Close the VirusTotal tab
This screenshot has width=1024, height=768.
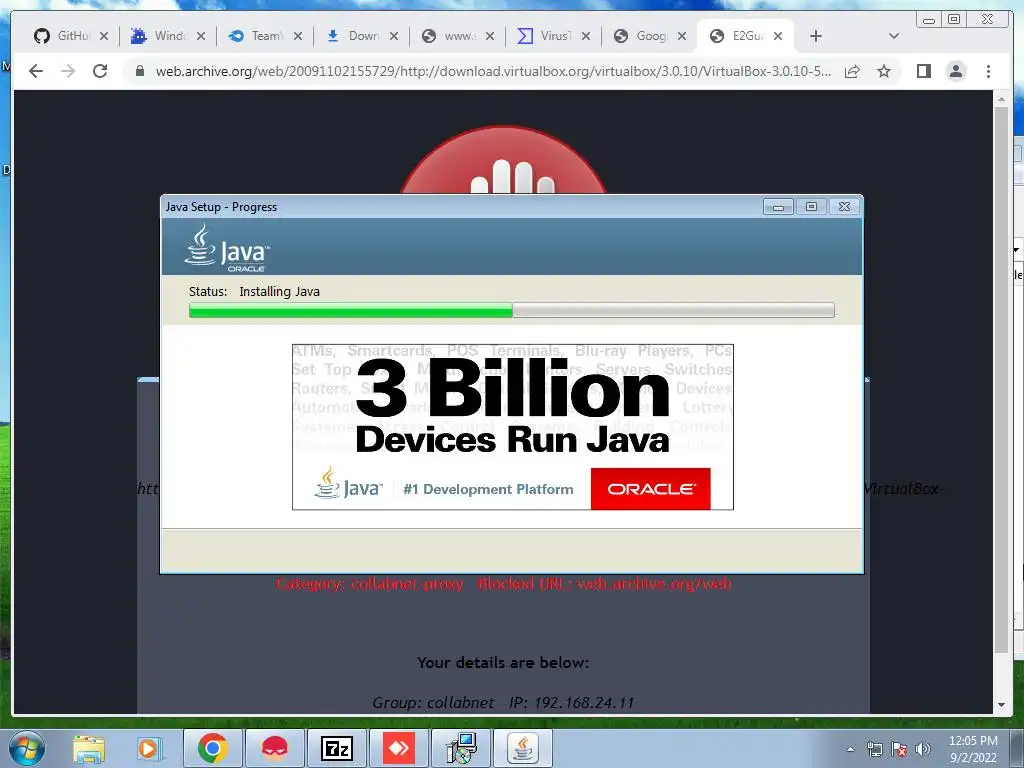coord(586,37)
